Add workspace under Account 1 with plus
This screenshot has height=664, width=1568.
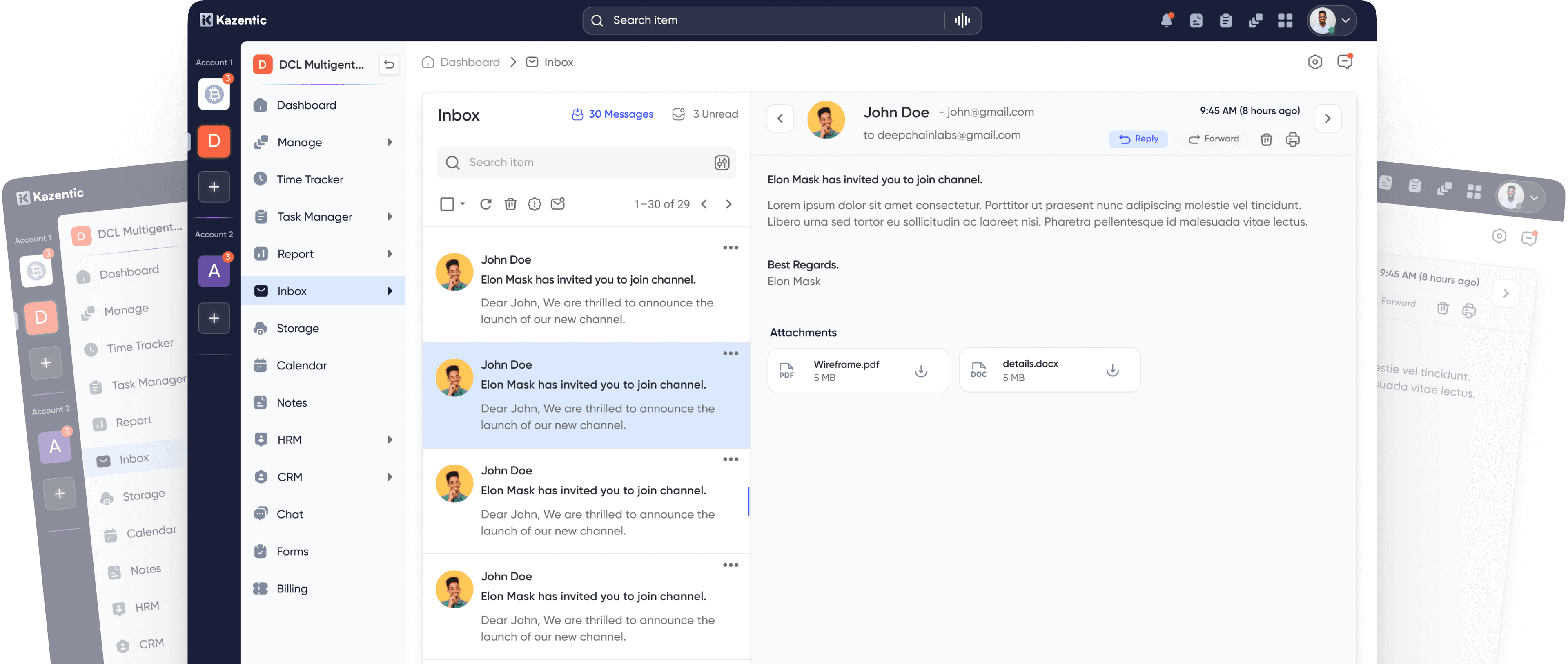click(214, 186)
